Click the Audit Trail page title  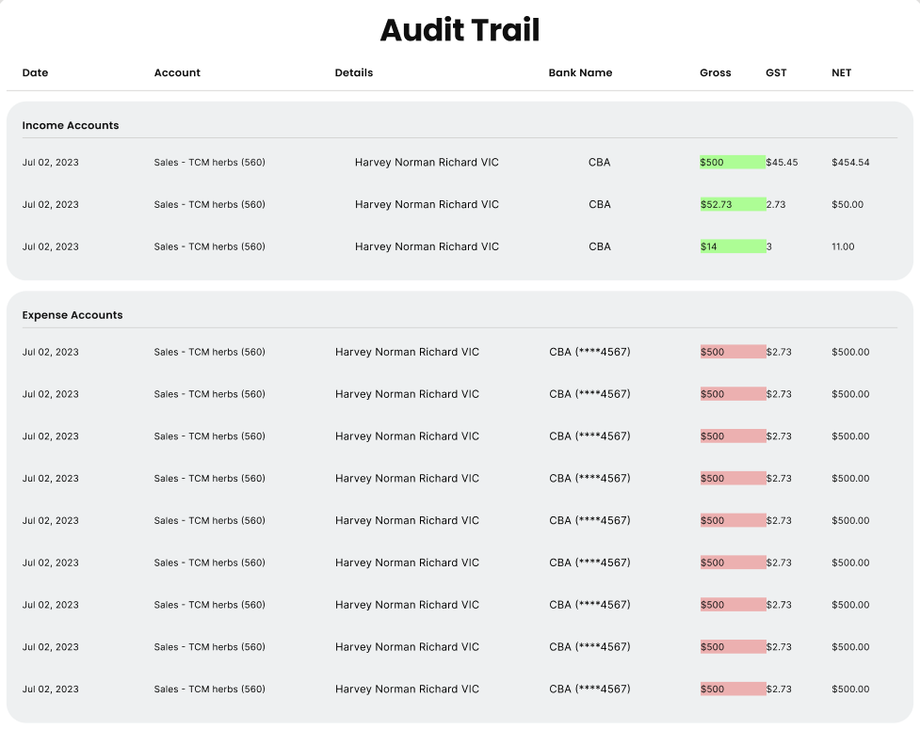pyautogui.click(x=460, y=30)
